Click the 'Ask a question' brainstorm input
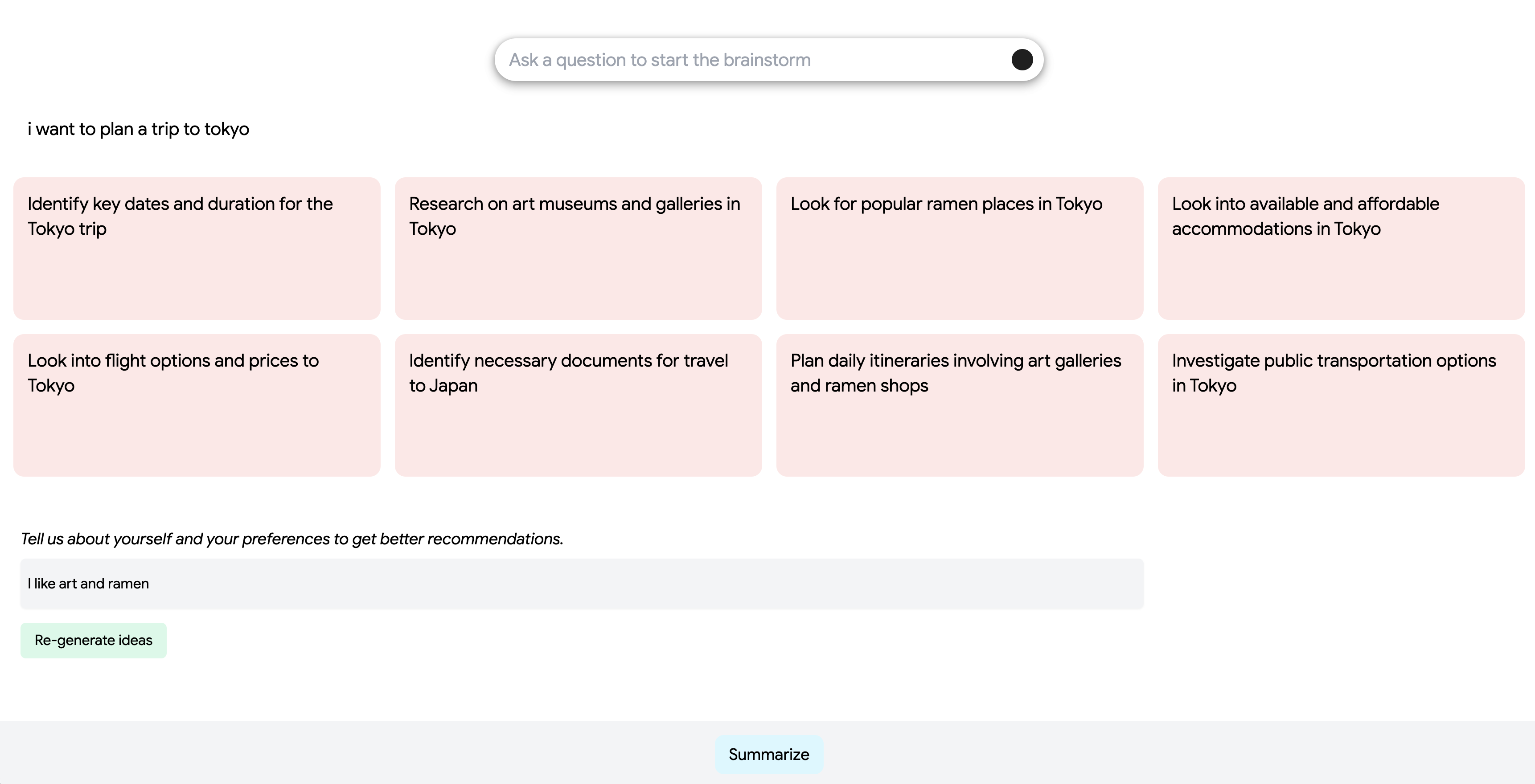Viewport: 1535px width, 784px height. [x=751, y=60]
